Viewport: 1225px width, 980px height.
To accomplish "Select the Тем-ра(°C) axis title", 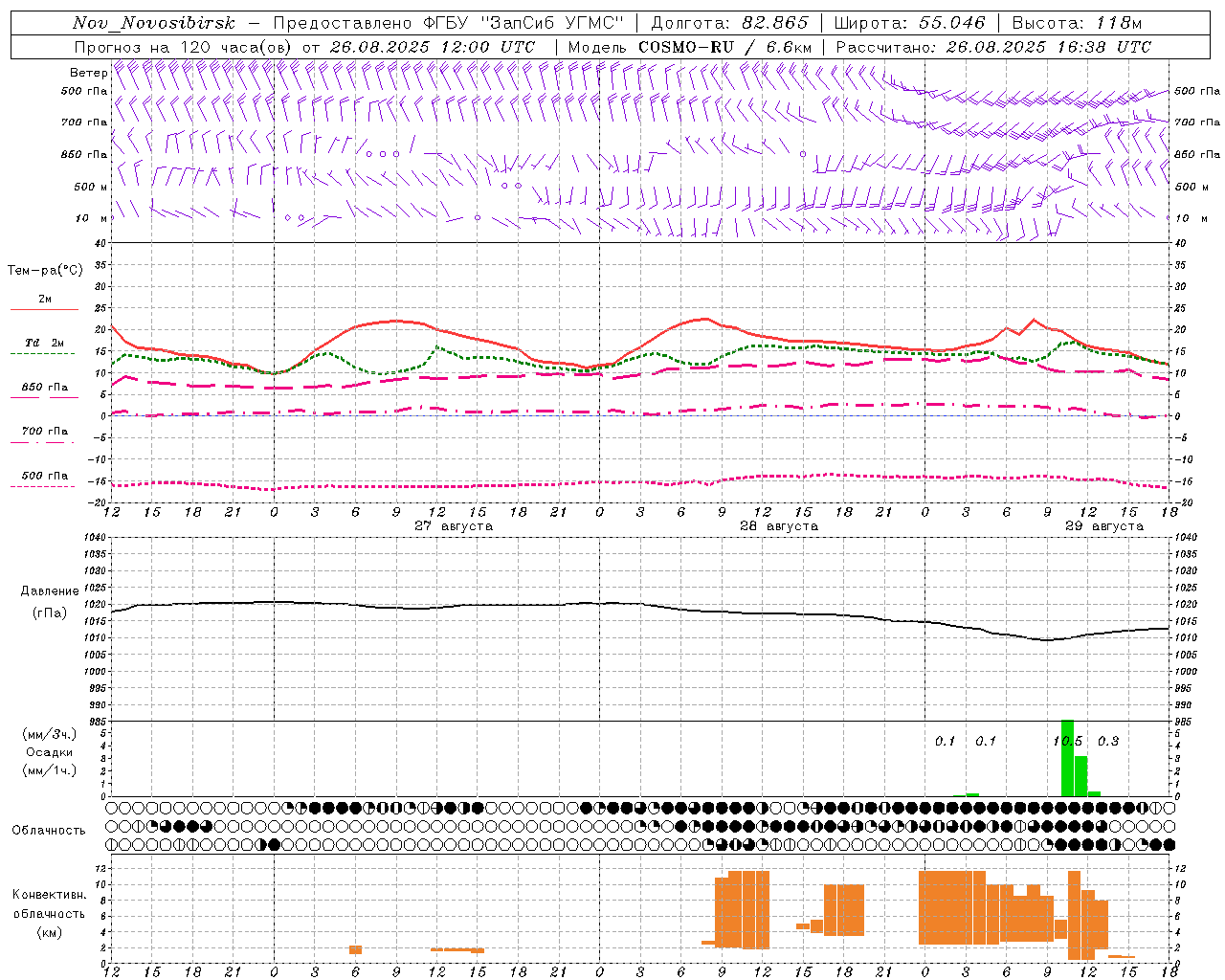I will tap(45, 271).
